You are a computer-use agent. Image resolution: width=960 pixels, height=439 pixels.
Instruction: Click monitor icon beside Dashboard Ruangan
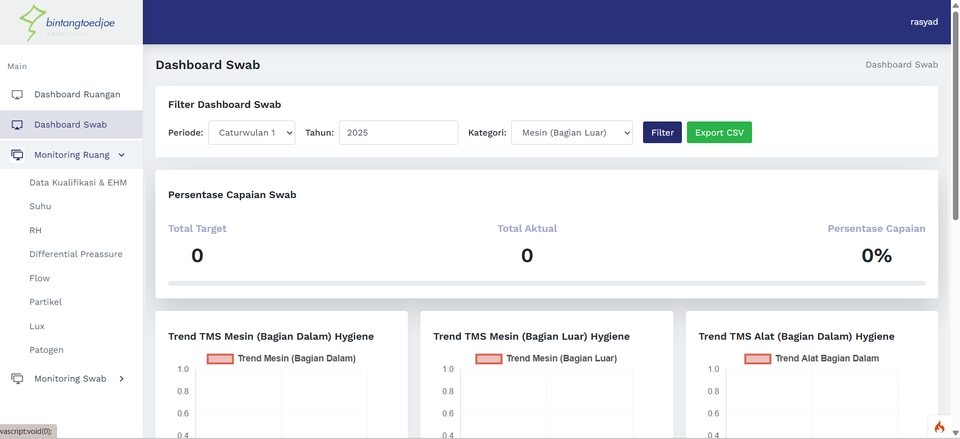[17, 95]
